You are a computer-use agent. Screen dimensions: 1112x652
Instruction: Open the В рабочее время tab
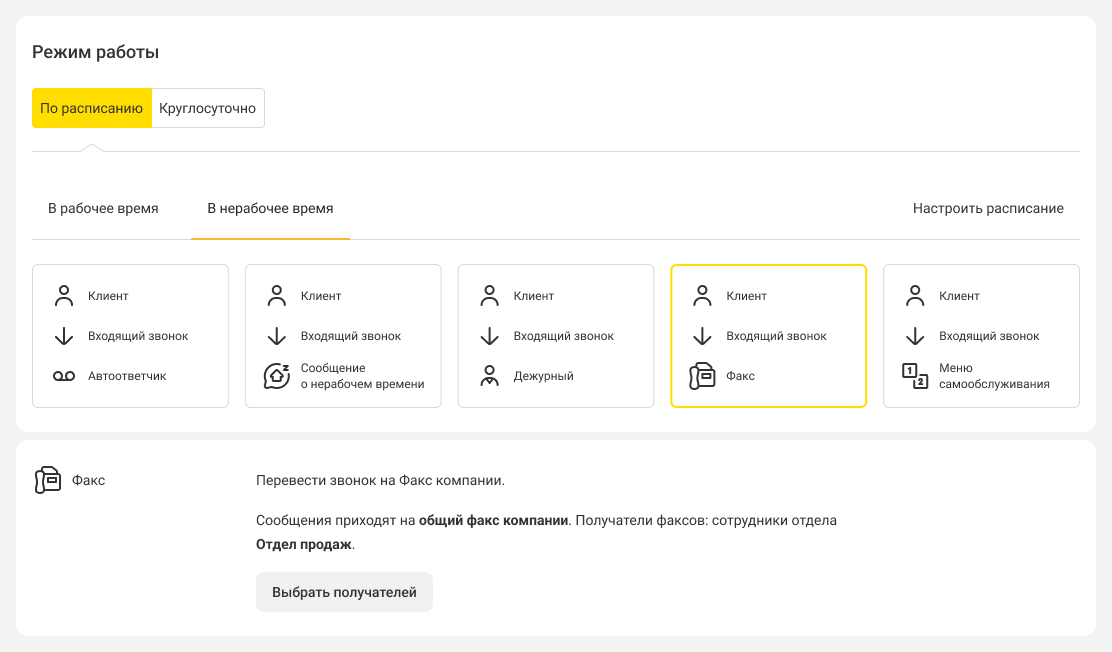point(103,209)
